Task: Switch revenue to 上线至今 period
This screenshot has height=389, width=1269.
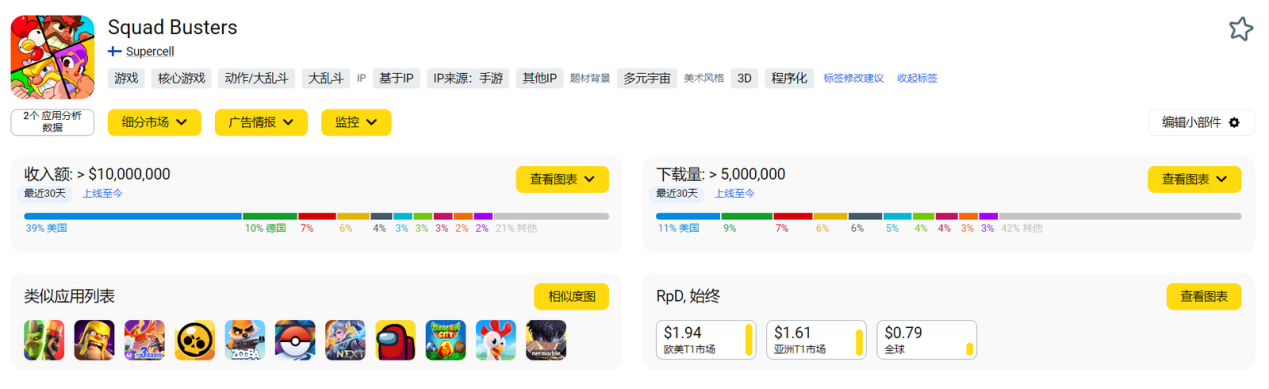Action: tap(102, 193)
